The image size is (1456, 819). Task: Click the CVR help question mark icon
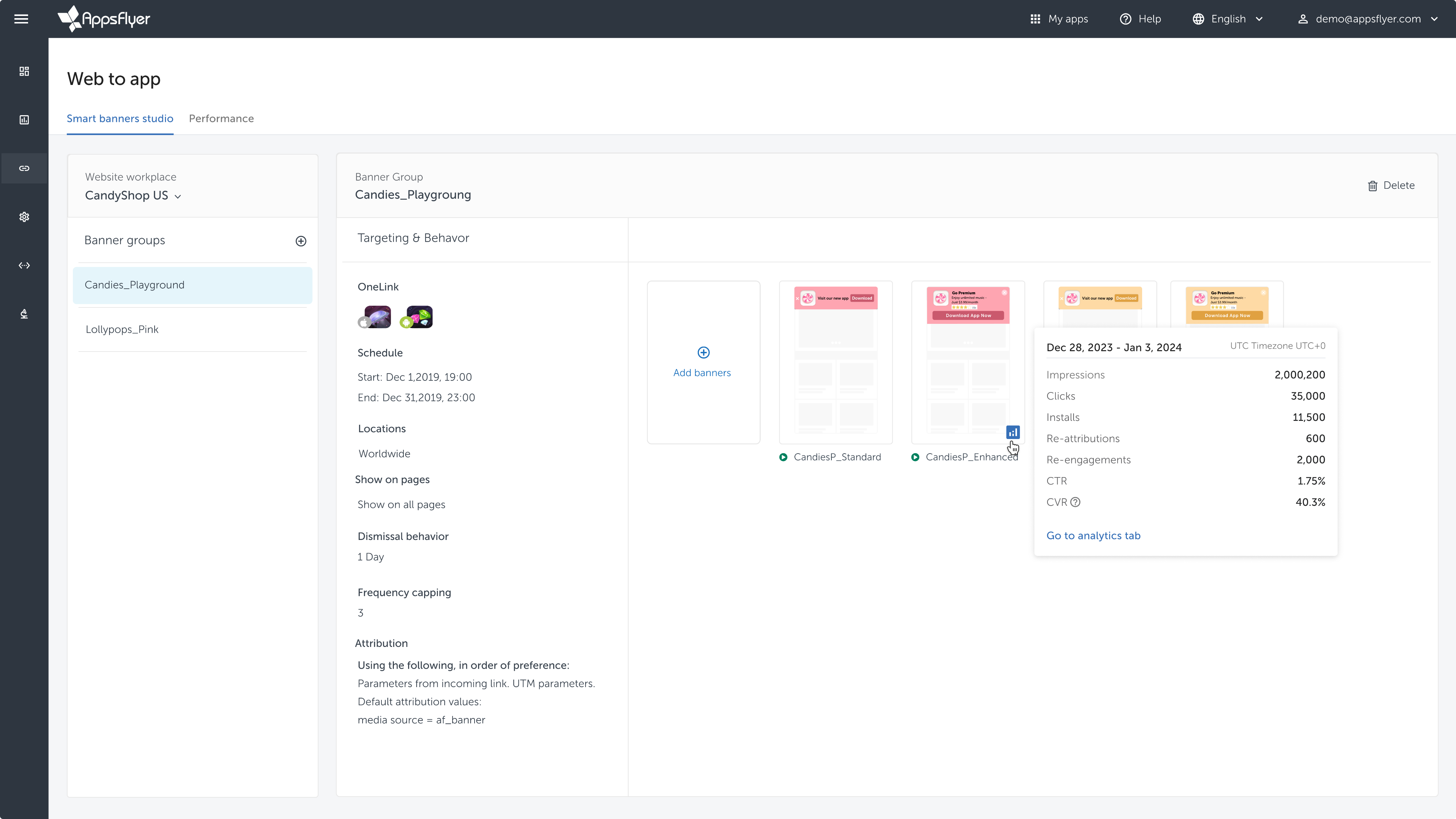tap(1075, 502)
